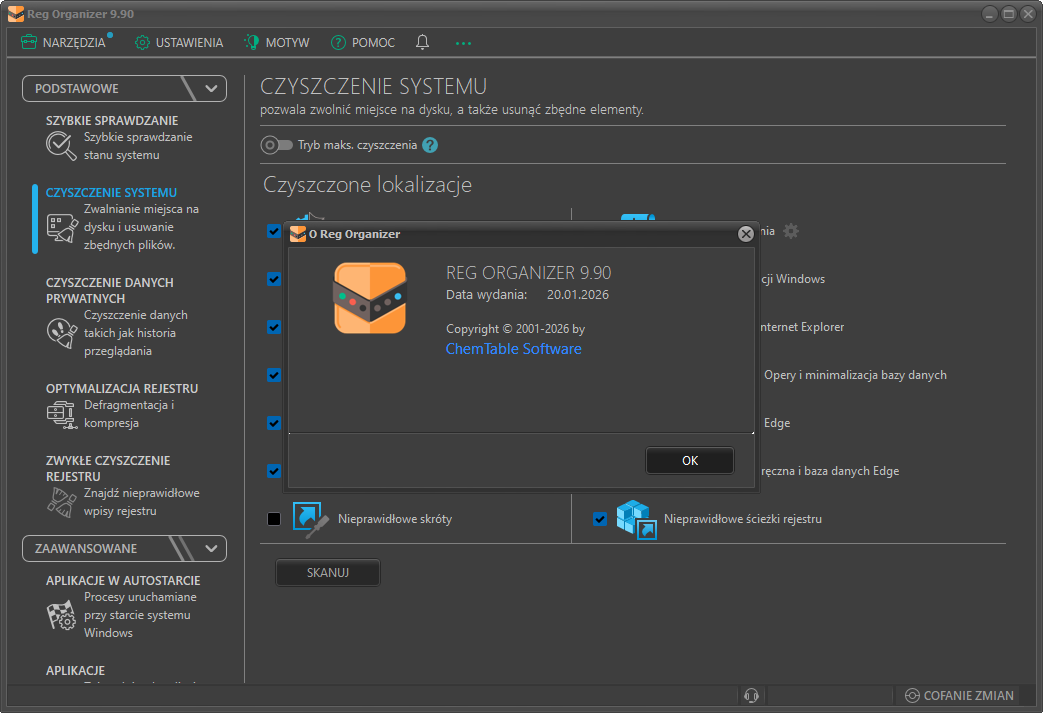1043x713 pixels.
Task: Collapse the PODSTAWOWE section chevron
Action: point(212,88)
